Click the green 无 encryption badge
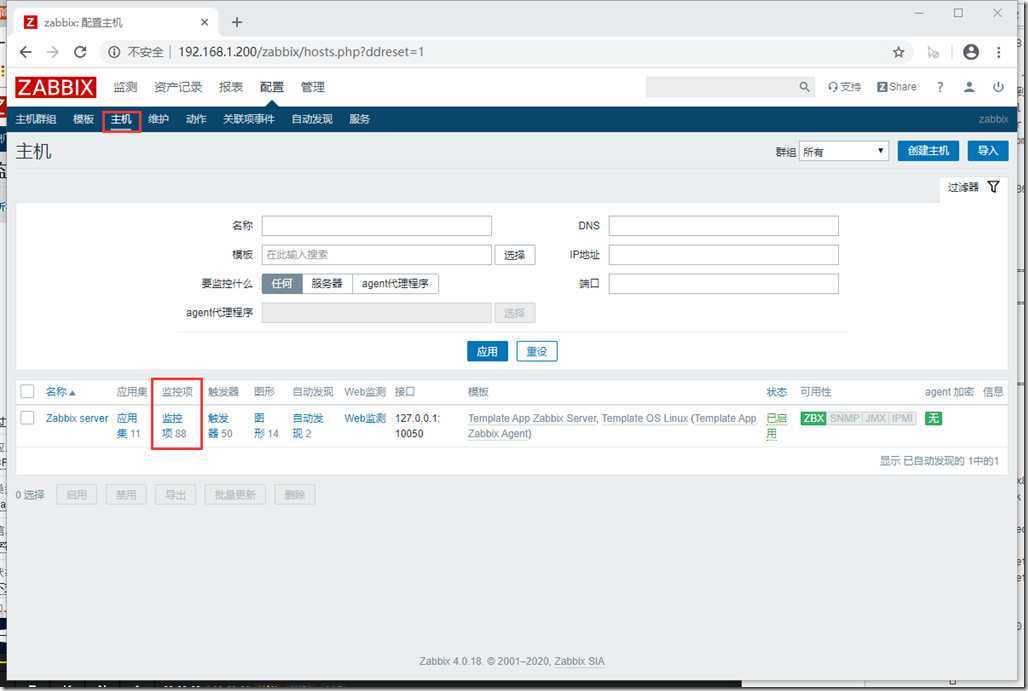Image resolution: width=1028 pixels, height=691 pixels. coord(933,418)
